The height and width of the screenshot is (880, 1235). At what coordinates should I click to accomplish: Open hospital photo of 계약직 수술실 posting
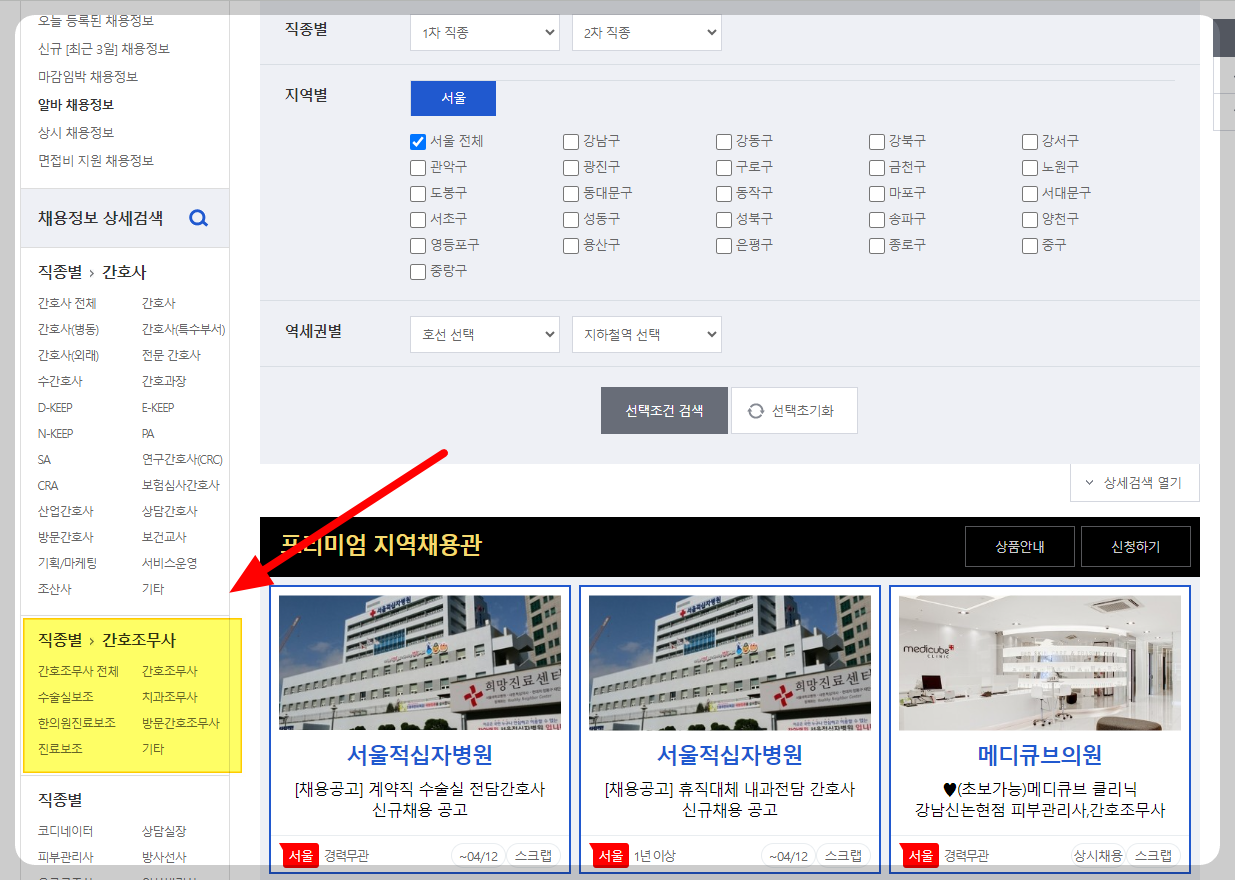pyautogui.click(x=420, y=663)
